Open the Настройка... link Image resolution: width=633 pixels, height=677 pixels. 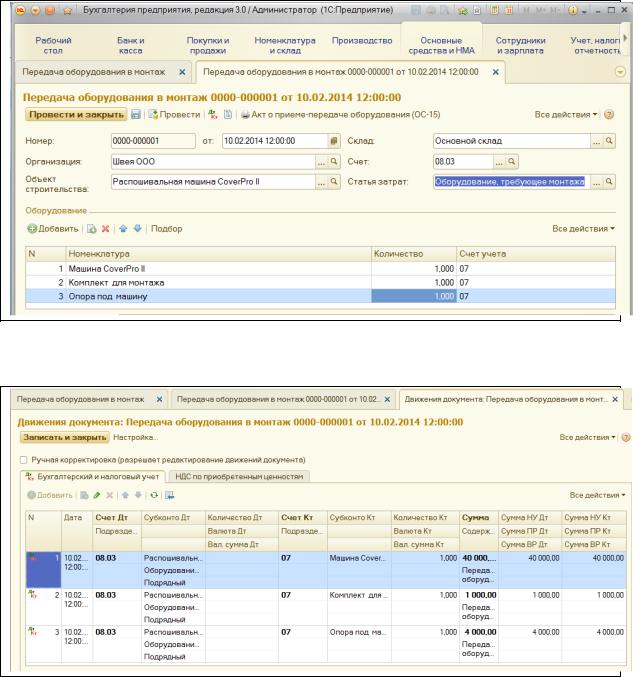pos(135,437)
